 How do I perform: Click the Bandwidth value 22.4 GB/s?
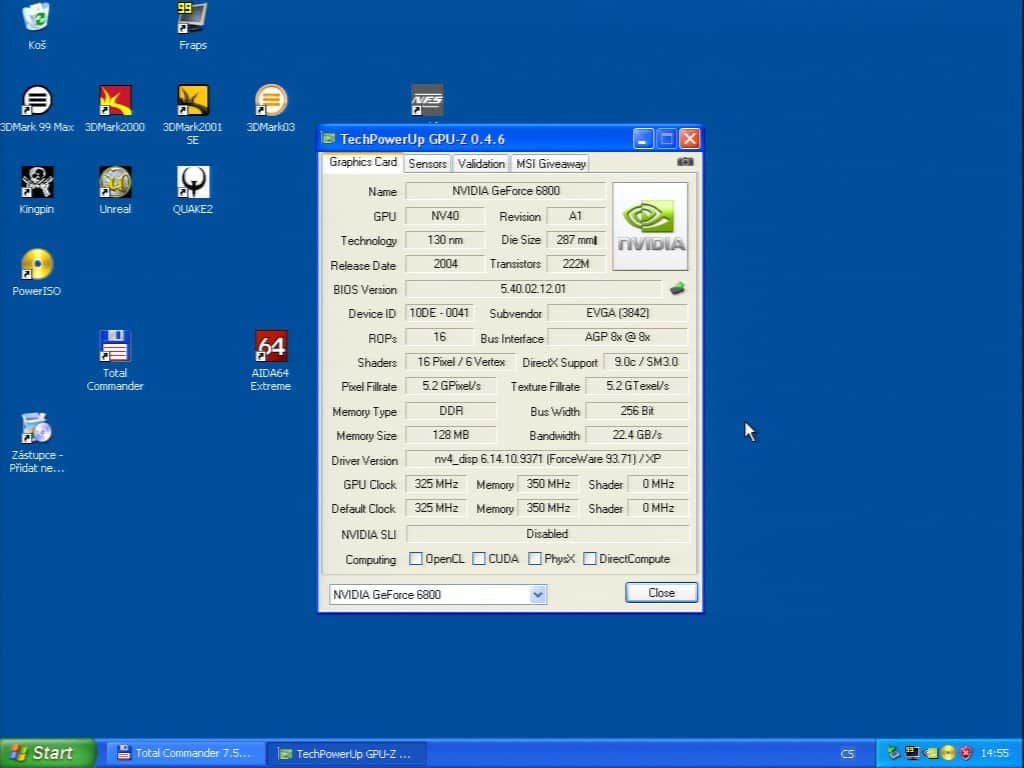click(x=637, y=435)
